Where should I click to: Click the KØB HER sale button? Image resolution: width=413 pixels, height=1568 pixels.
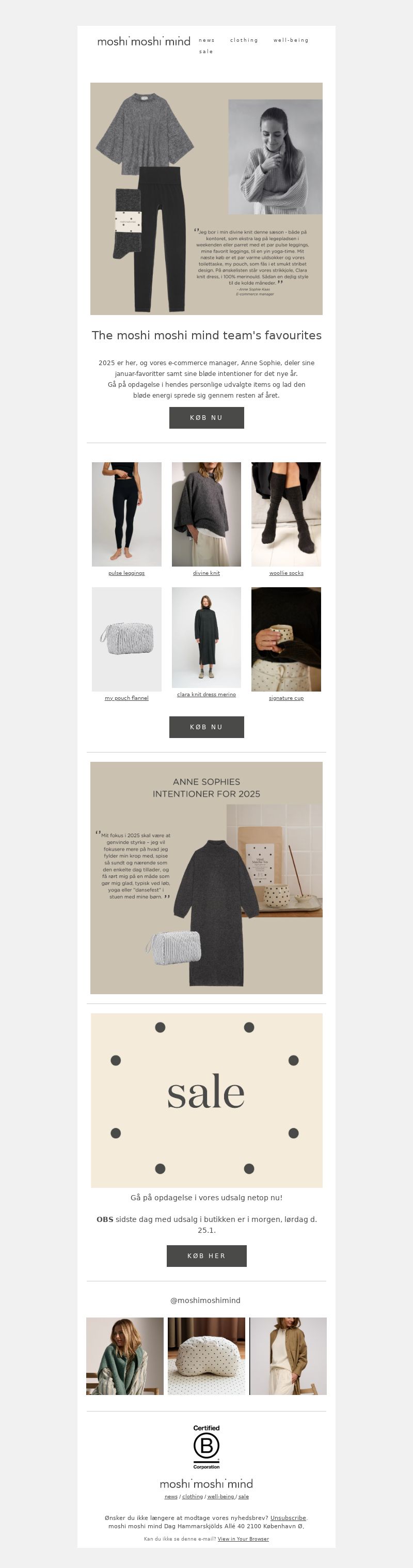(x=206, y=1256)
